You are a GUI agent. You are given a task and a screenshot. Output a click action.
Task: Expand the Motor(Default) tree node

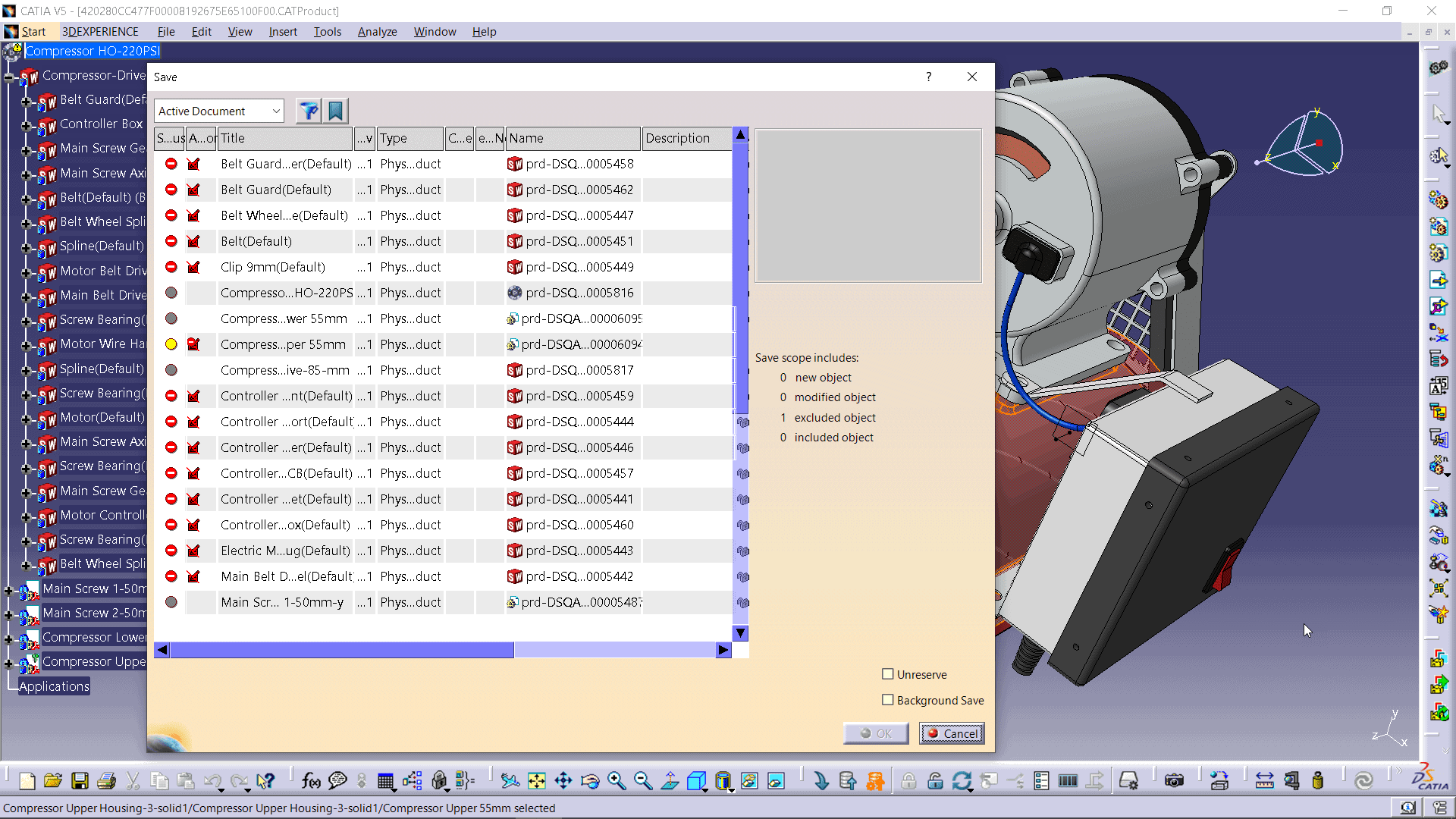click(27, 419)
